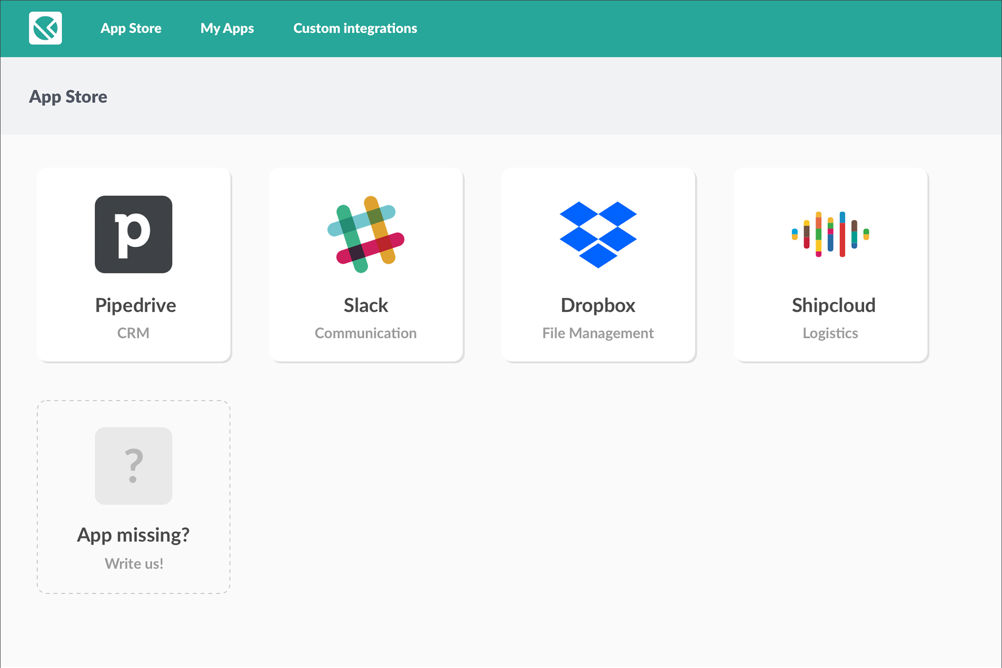Click the Dropbox logo icon

pos(598,235)
